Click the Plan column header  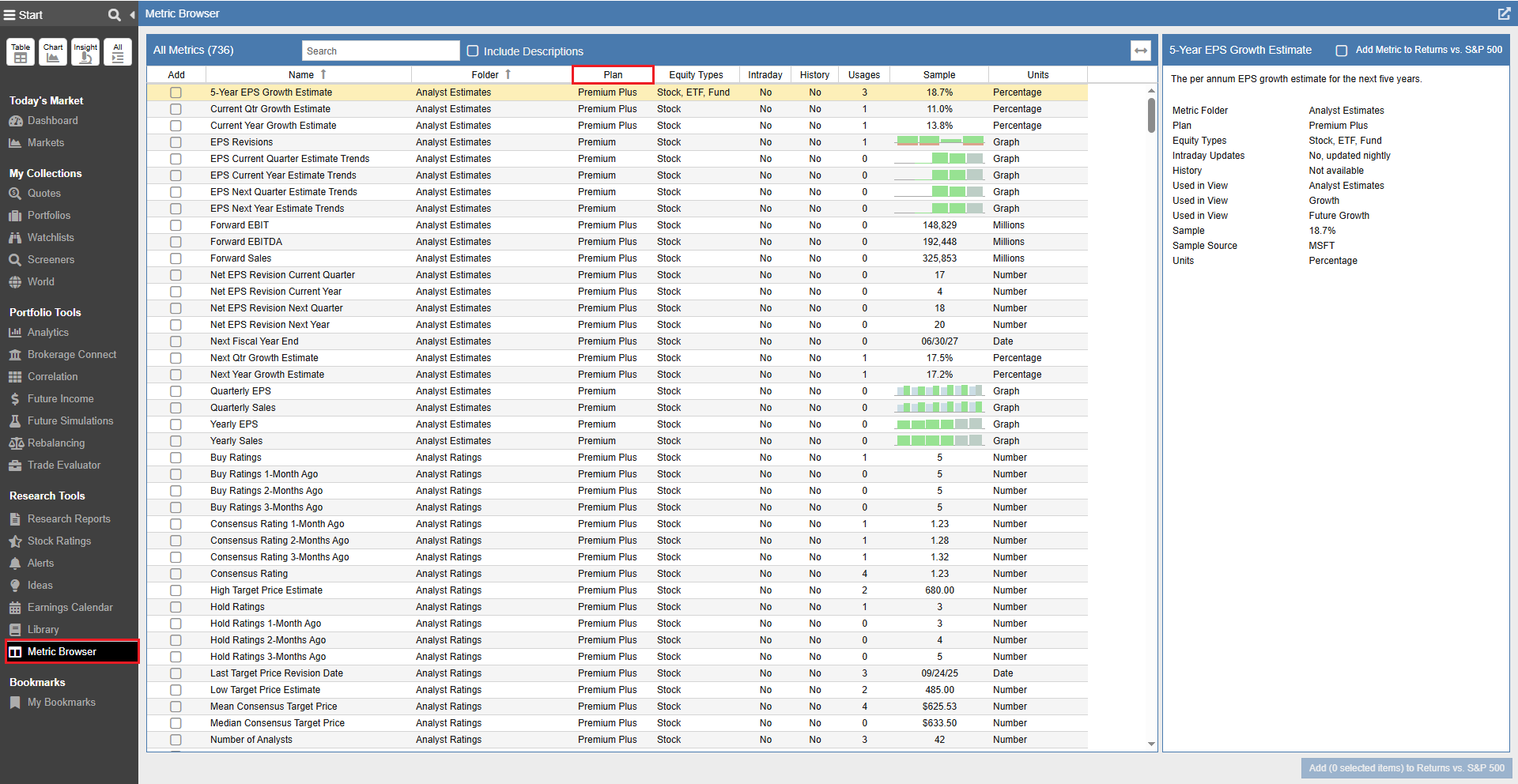(613, 75)
